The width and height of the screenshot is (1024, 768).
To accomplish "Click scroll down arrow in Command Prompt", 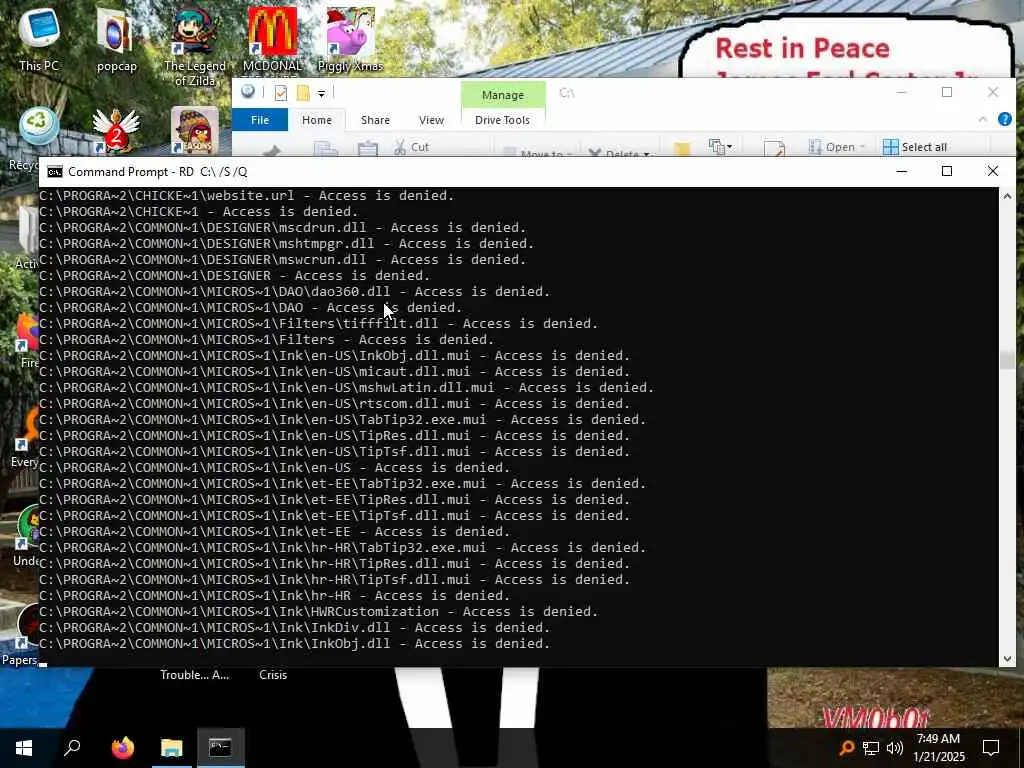I will tap(1007, 659).
